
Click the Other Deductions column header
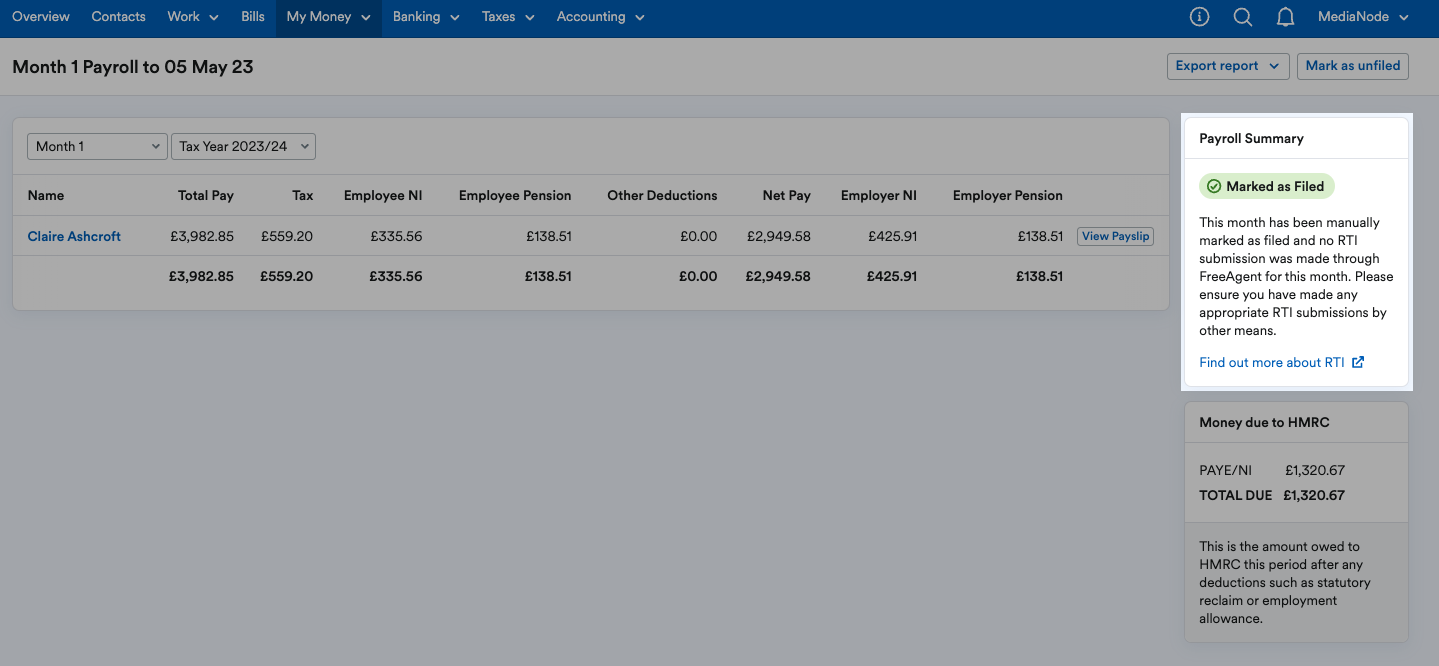(x=662, y=195)
